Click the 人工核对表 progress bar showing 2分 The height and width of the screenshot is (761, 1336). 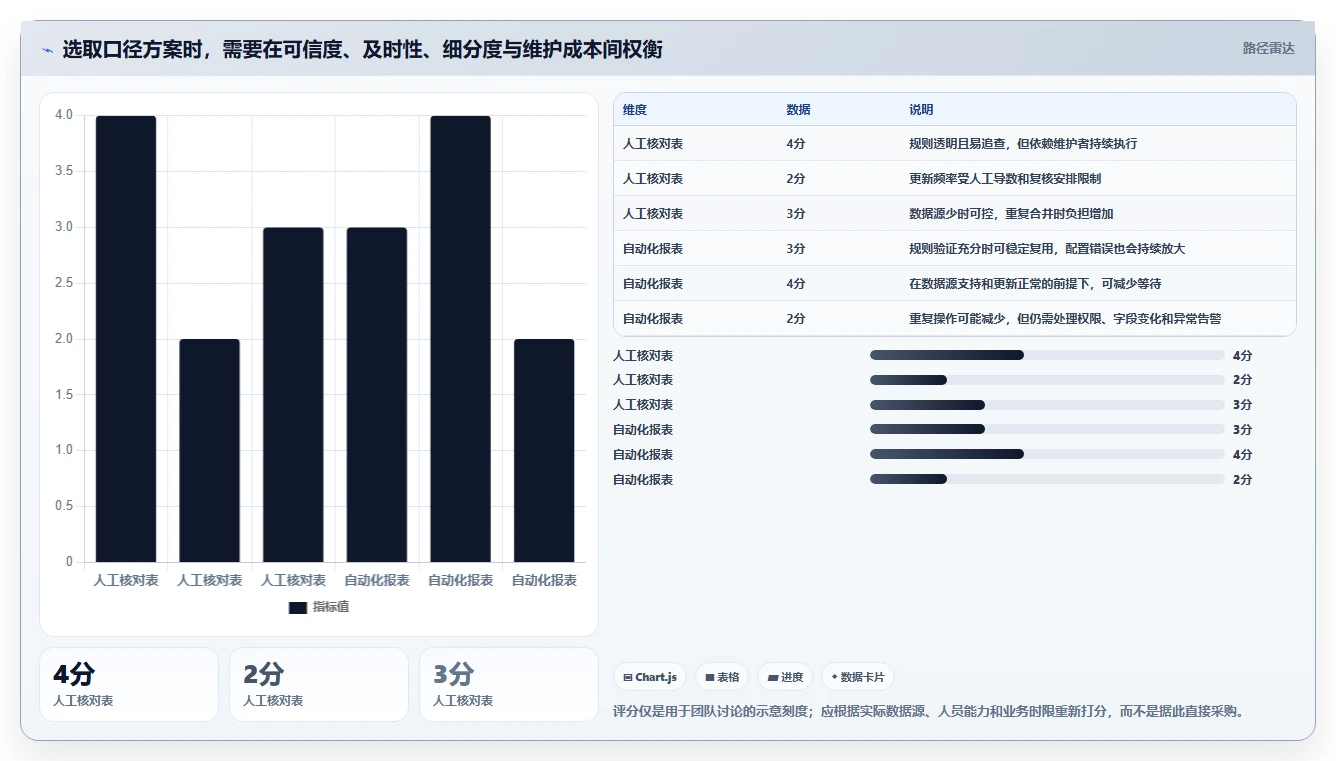click(1047, 380)
